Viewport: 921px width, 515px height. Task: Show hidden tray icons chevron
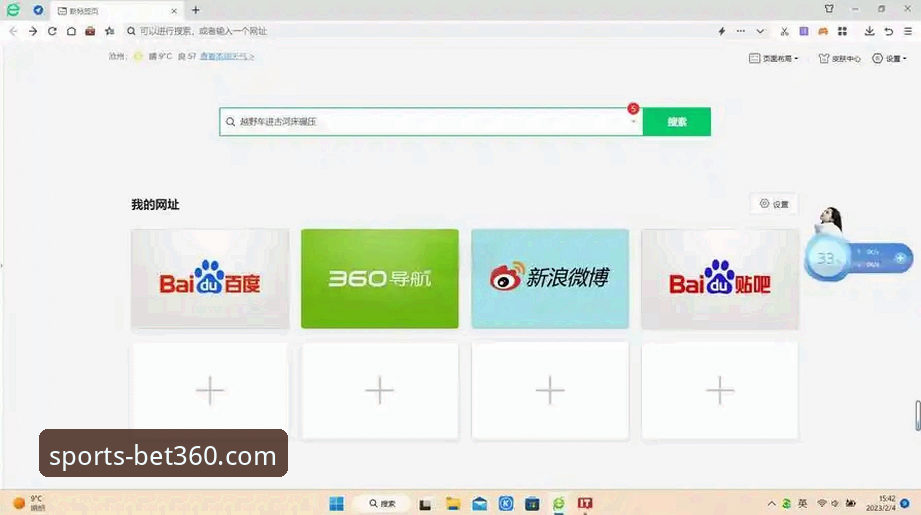point(771,503)
